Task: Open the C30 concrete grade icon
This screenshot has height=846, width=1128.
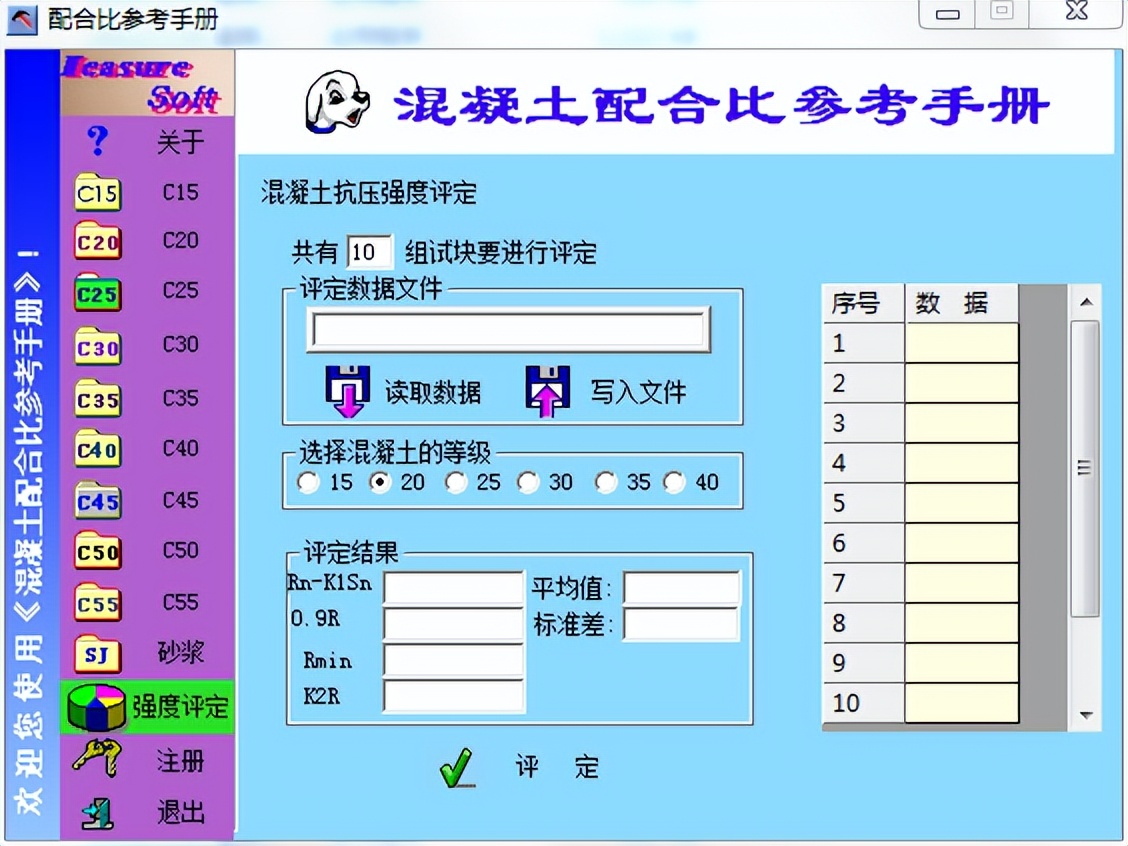Action: pos(95,345)
